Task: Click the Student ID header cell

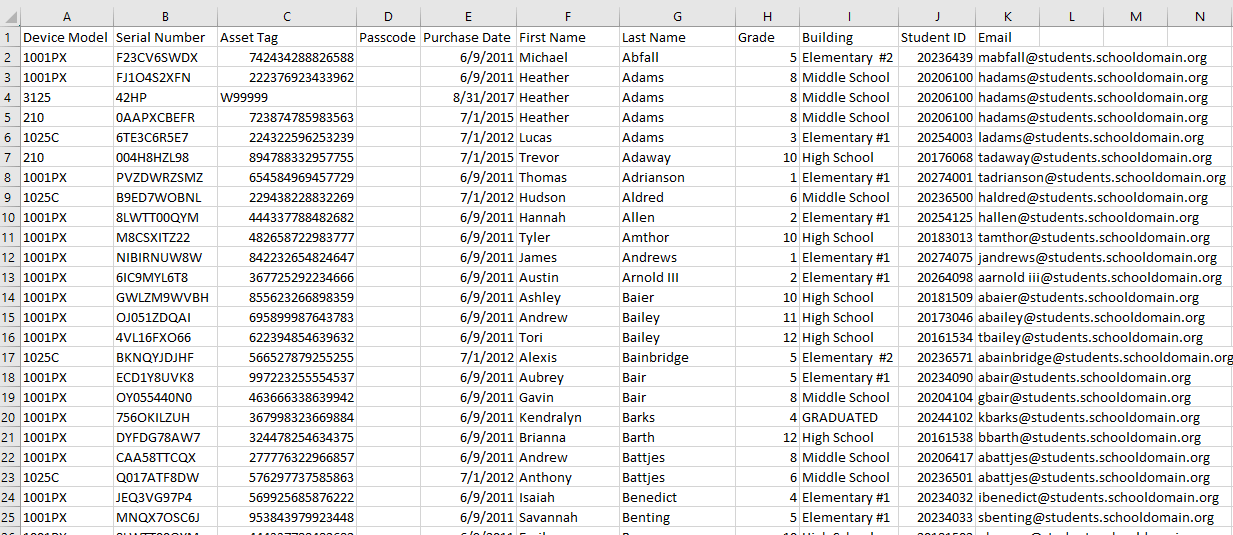Action: [937, 37]
